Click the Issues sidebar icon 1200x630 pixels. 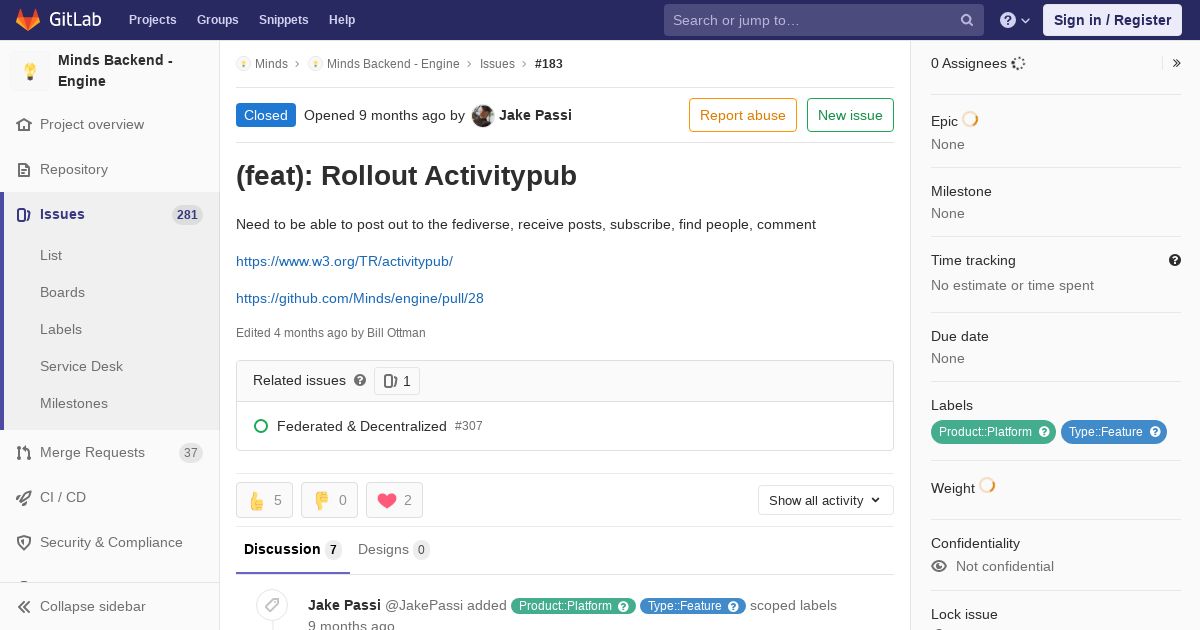24,215
